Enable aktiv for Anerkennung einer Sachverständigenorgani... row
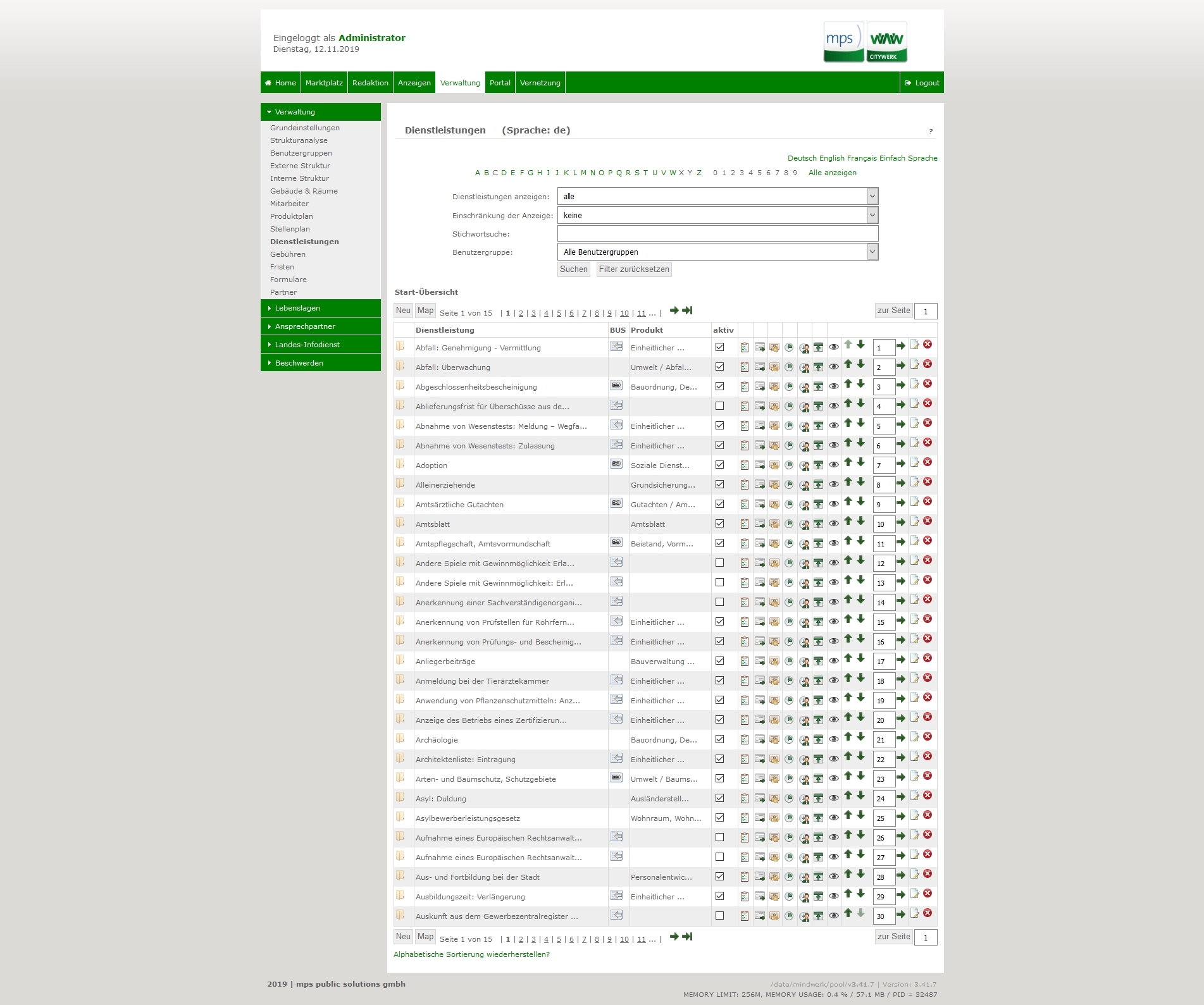Image resolution: width=1204 pixels, height=1005 pixels. [x=719, y=602]
